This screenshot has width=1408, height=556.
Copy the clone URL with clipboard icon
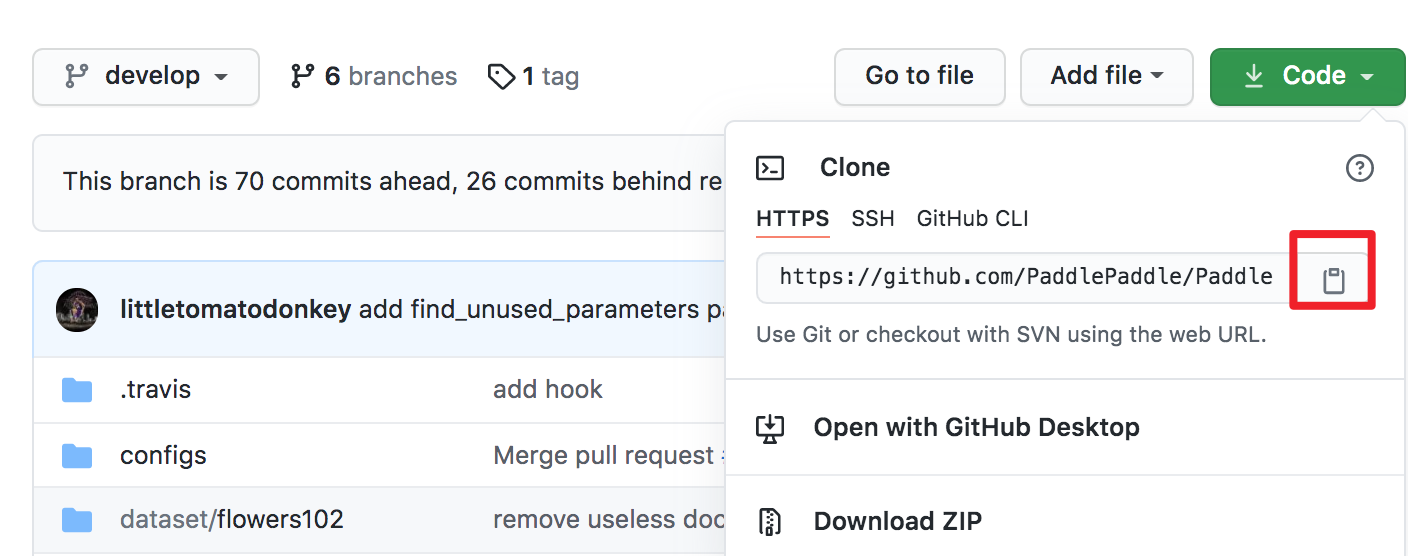pos(1333,280)
